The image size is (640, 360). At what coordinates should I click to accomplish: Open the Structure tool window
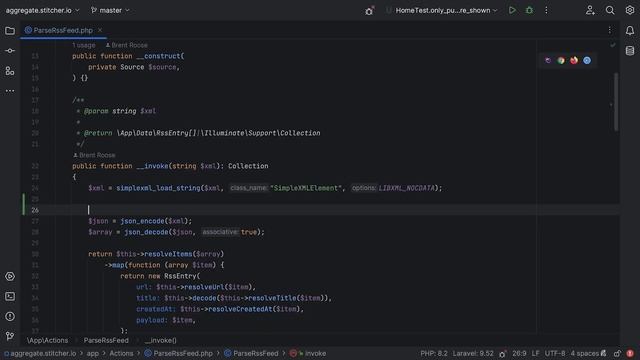(x=10, y=71)
